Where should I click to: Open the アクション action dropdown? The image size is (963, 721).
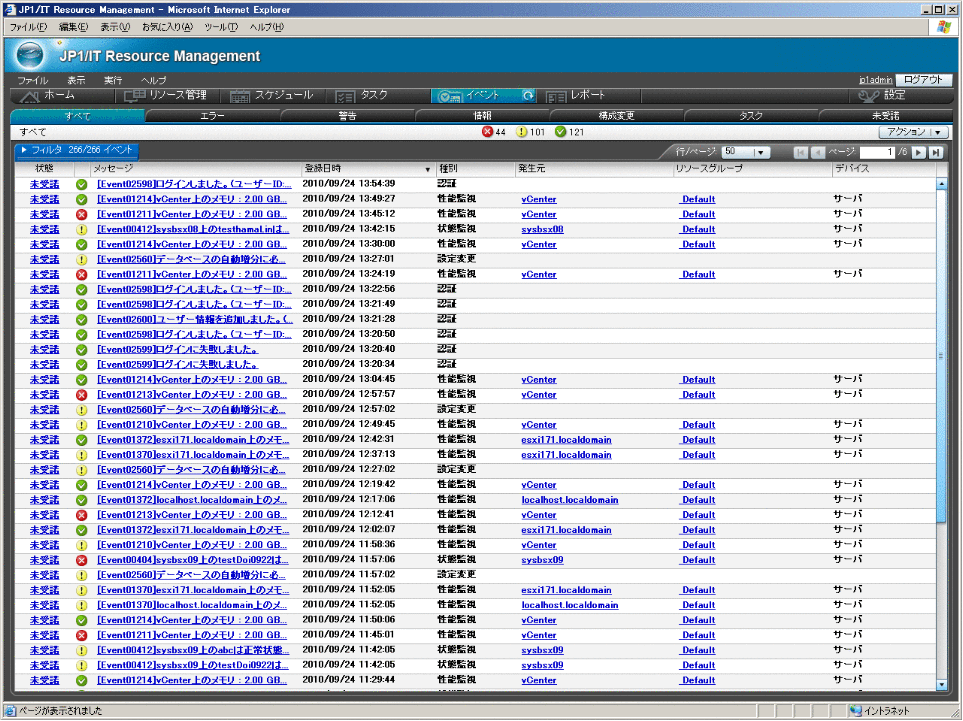(912, 132)
